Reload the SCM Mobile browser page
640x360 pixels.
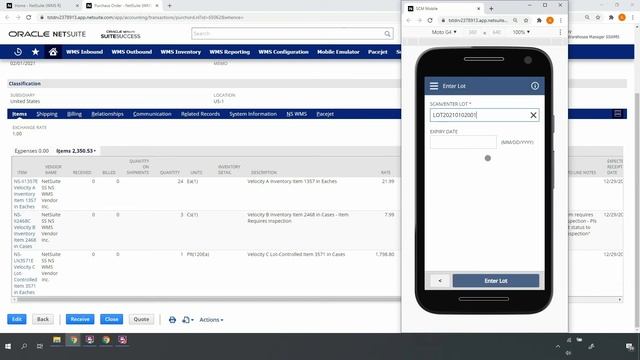[430, 20]
